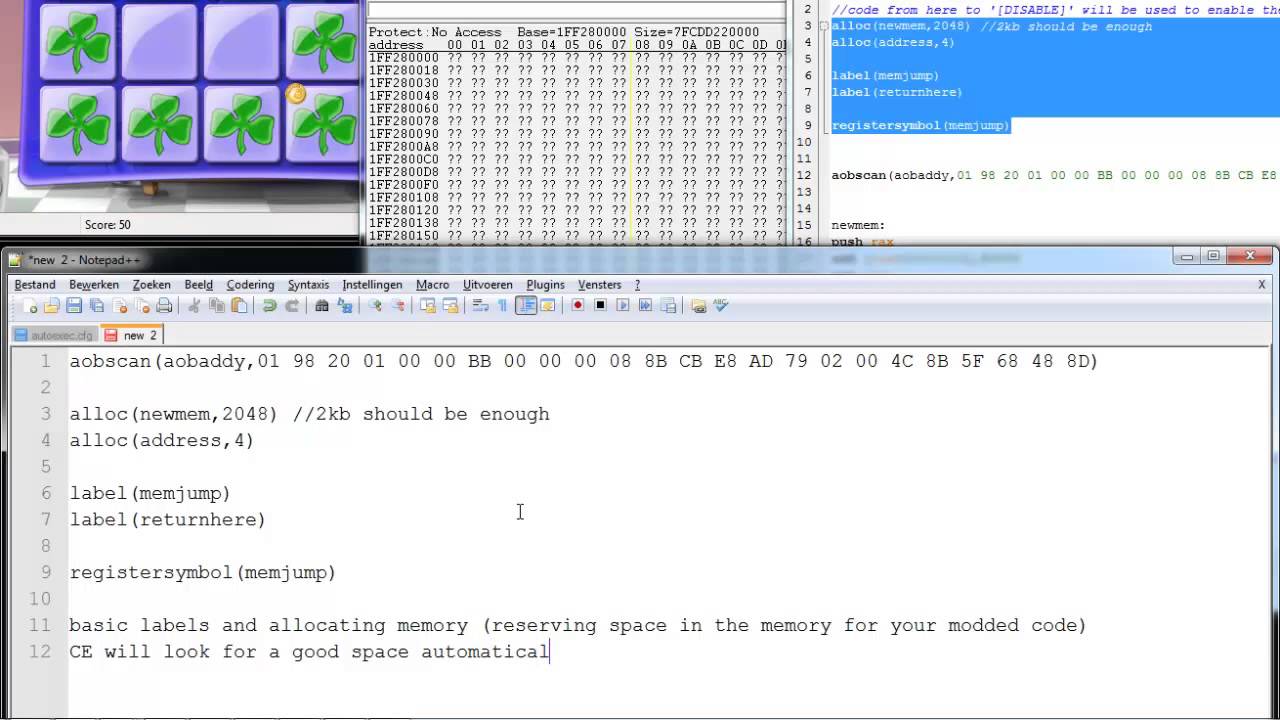The image size is (1280, 720).
Task: Click the top-left clover card in game
Action: (x=77, y=42)
